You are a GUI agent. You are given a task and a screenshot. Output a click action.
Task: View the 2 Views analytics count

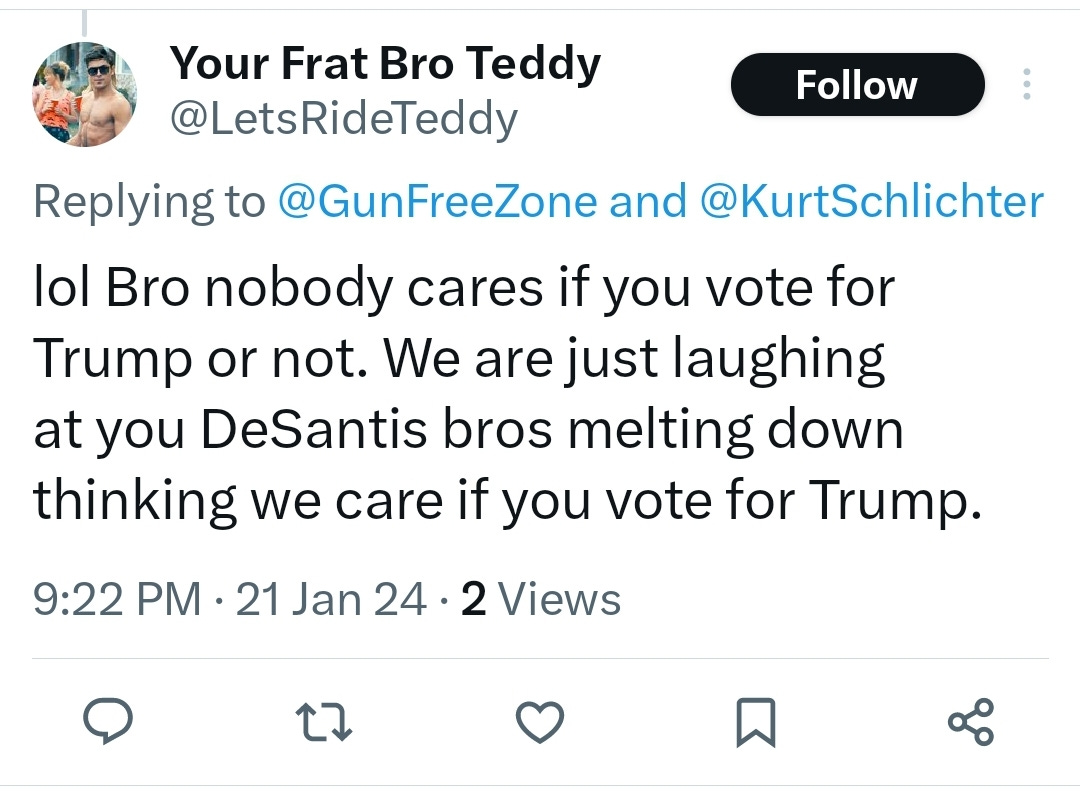click(541, 599)
